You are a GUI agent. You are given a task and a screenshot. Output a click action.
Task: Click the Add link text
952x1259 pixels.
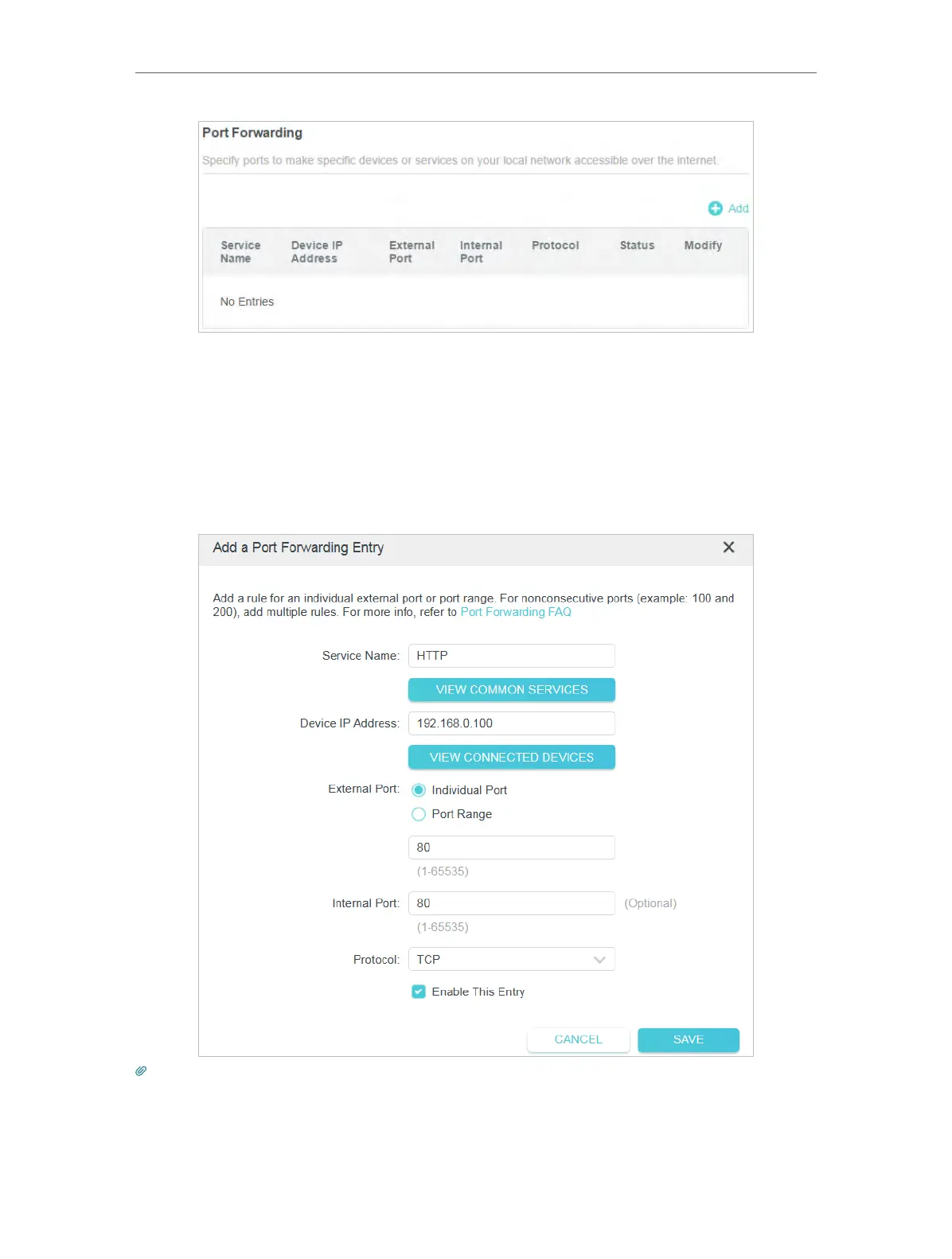[x=739, y=209]
